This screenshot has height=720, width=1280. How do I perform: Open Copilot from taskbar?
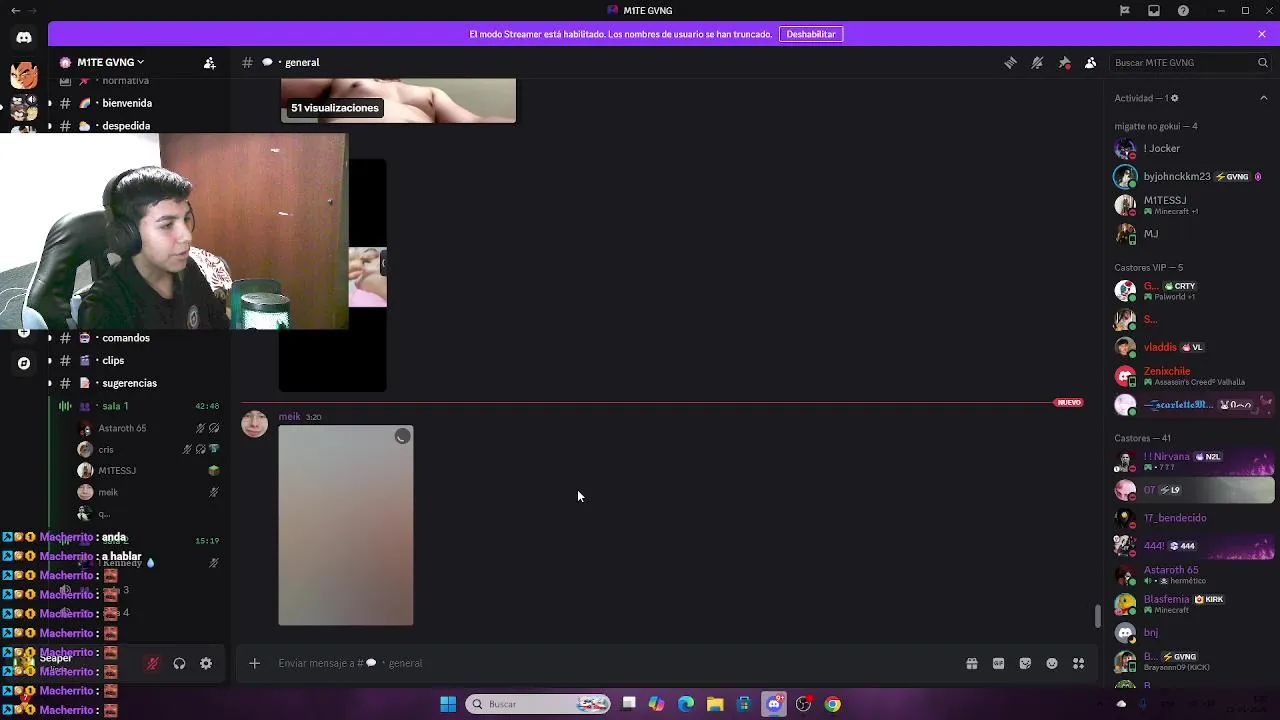(x=657, y=704)
